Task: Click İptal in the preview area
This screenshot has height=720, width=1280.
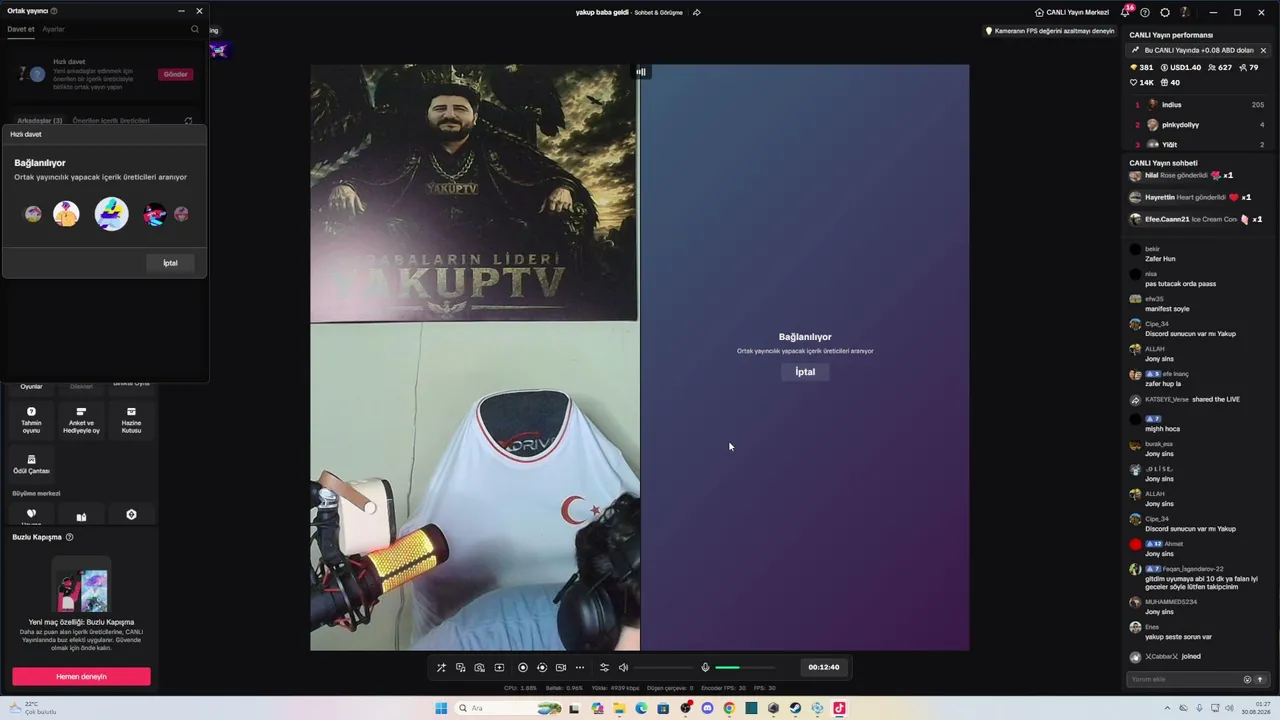Action: point(805,372)
